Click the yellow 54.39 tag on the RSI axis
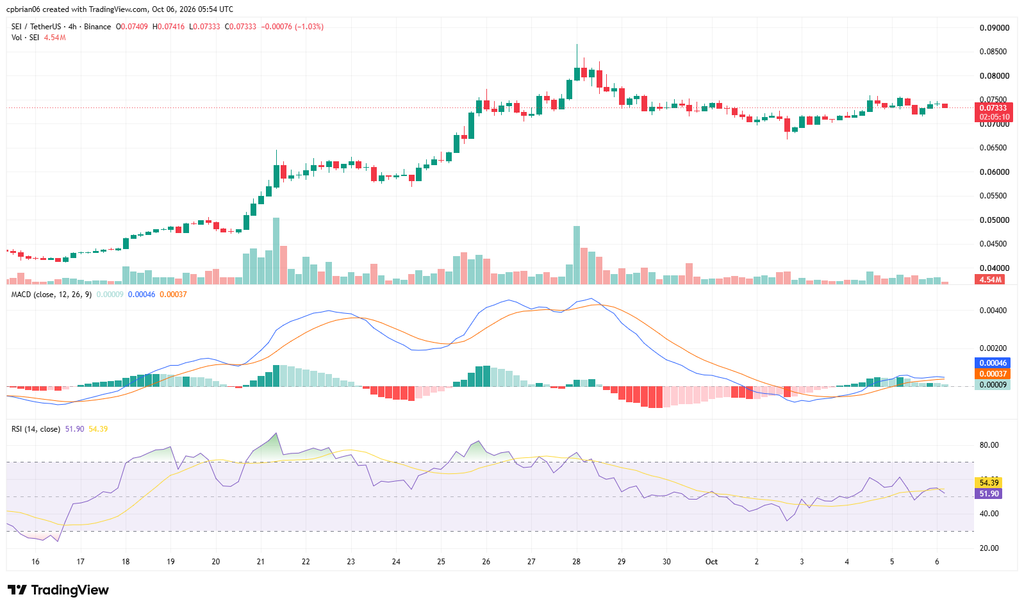1024x609 pixels. point(987,483)
